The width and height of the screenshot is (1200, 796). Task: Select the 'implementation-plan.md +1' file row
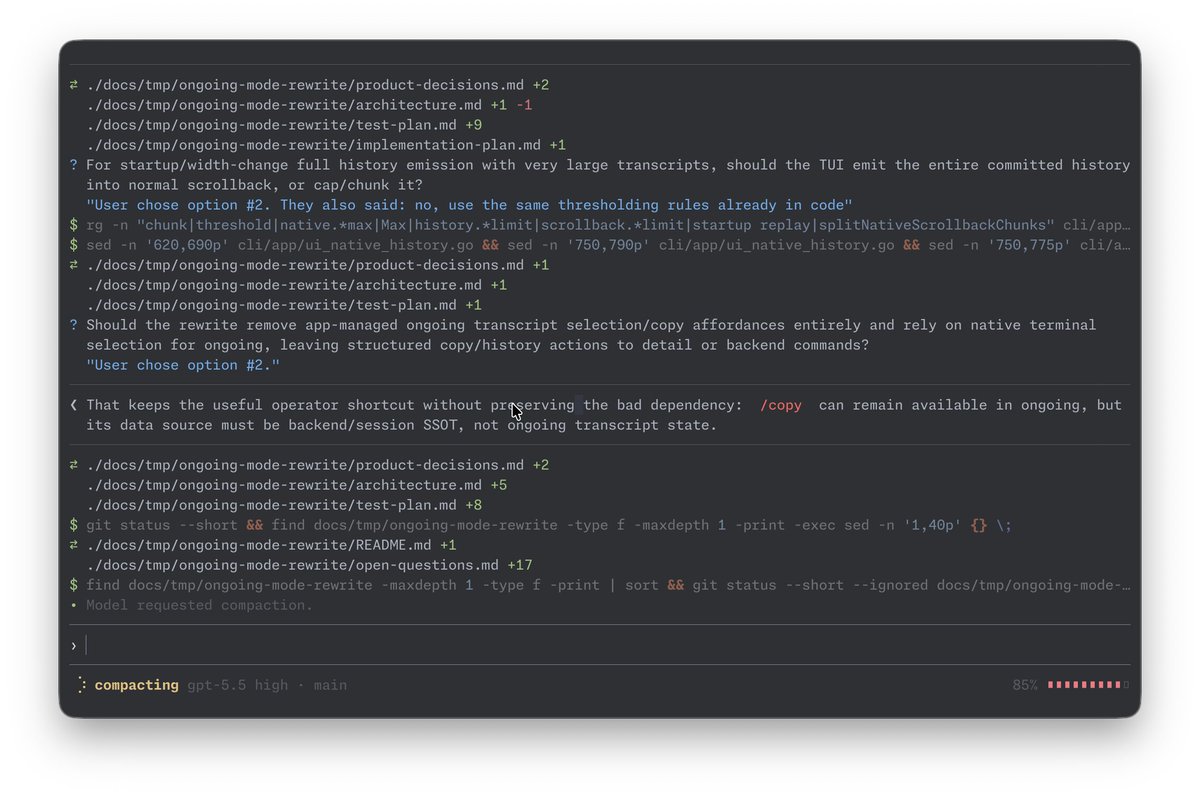326,145
